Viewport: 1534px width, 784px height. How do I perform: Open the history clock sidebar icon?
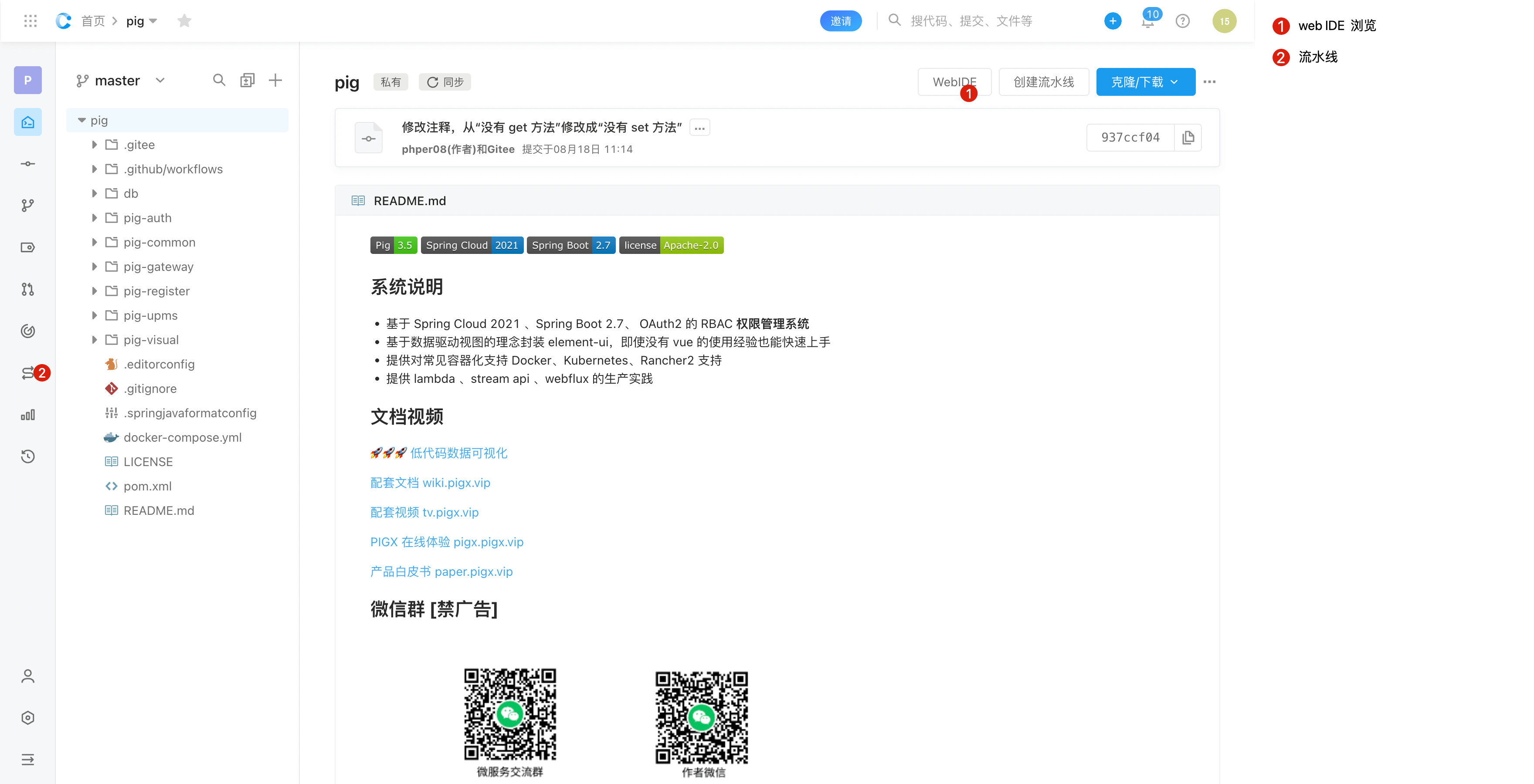(x=28, y=456)
